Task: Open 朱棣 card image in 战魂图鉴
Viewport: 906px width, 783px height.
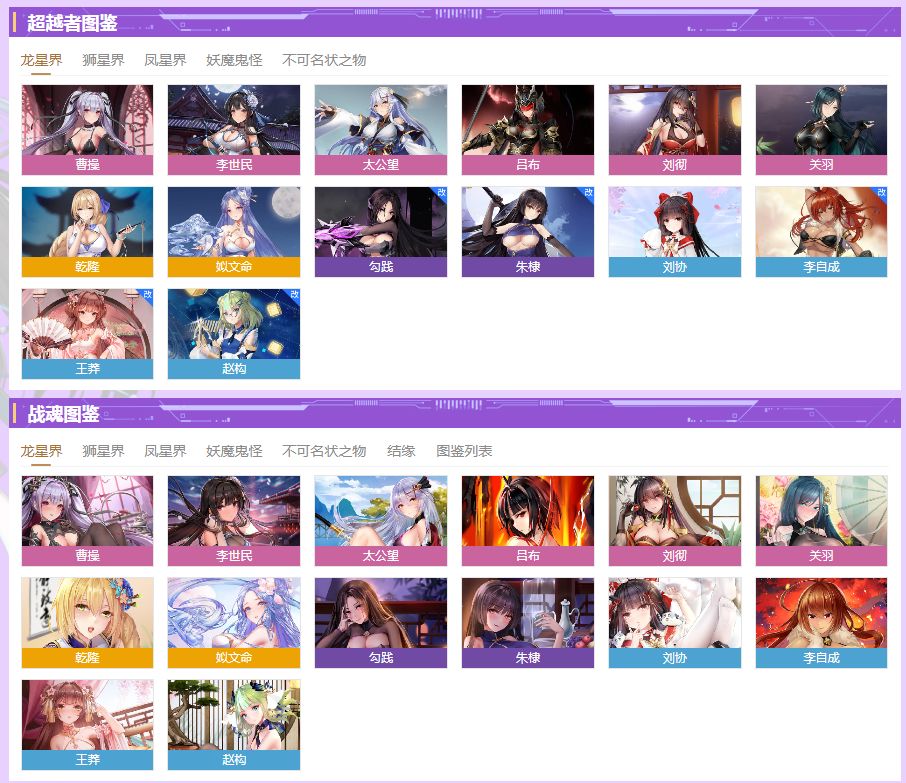Action: point(528,613)
